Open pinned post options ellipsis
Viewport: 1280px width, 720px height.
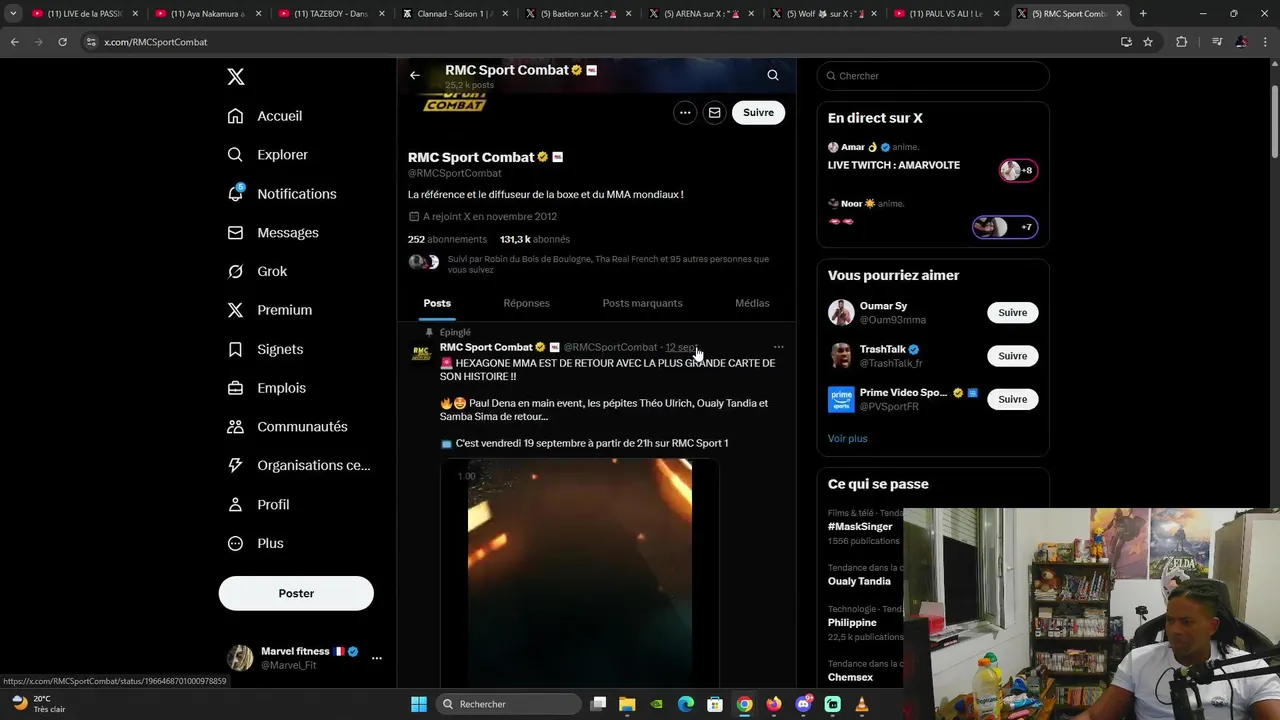[778, 347]
